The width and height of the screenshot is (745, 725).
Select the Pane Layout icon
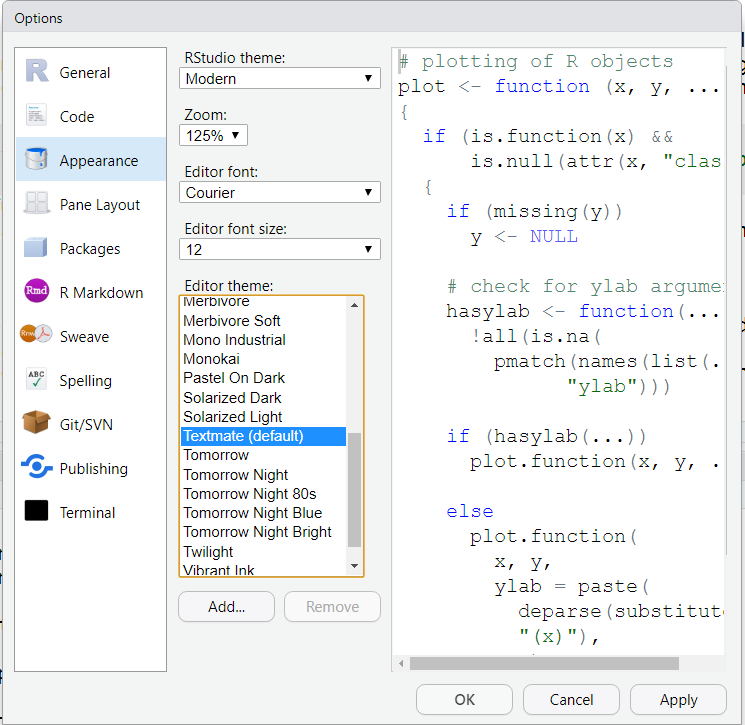pyautogui.click(x=37, y=204)
